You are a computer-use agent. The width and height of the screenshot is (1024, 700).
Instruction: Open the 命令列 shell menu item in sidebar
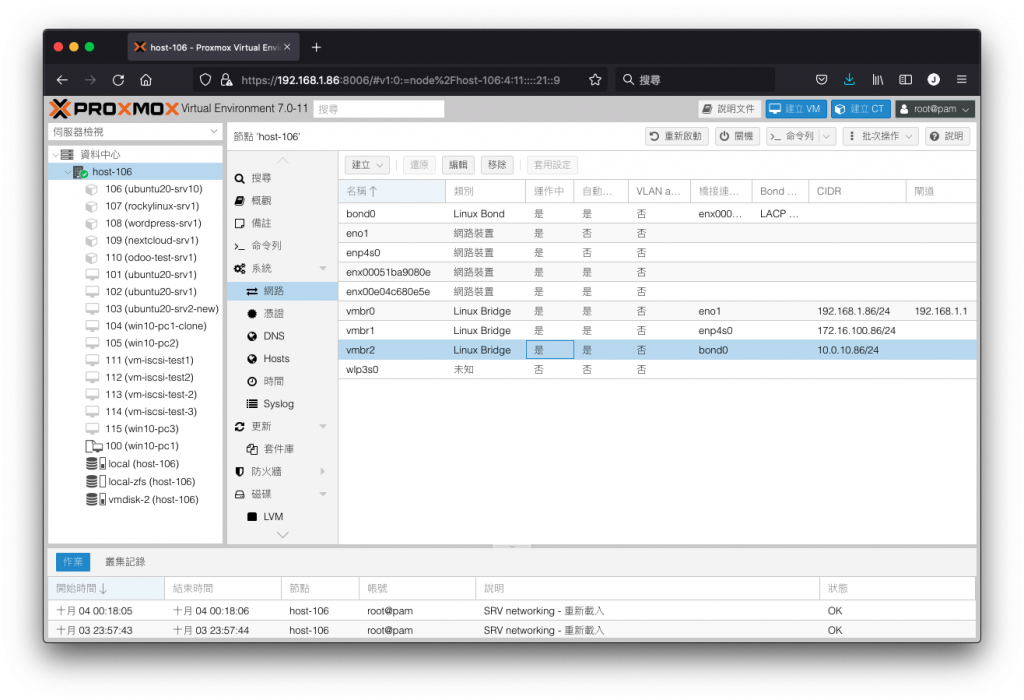click(281, 246)
